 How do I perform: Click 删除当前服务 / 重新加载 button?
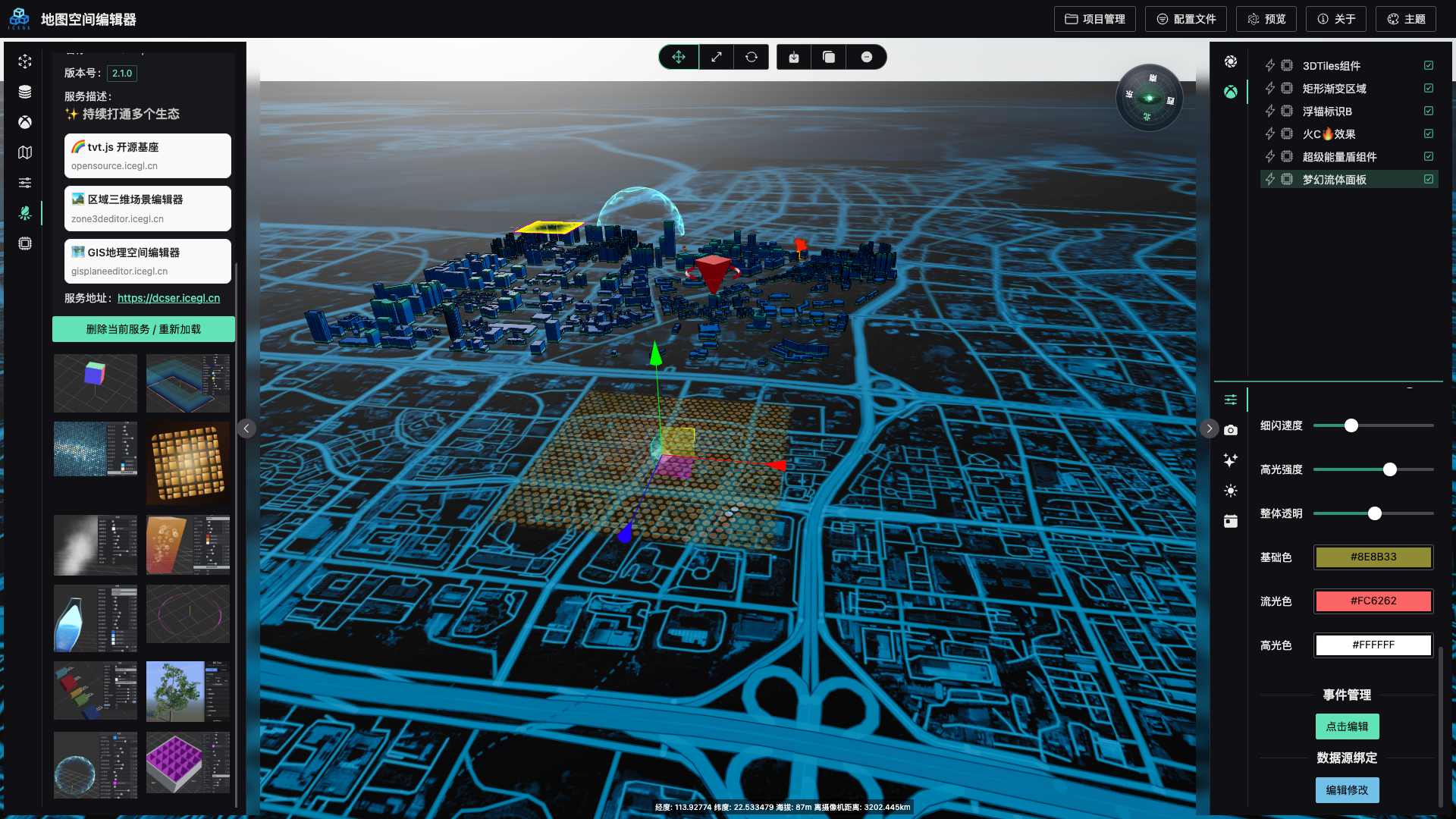pyautogui.click(x=143, y=329)
